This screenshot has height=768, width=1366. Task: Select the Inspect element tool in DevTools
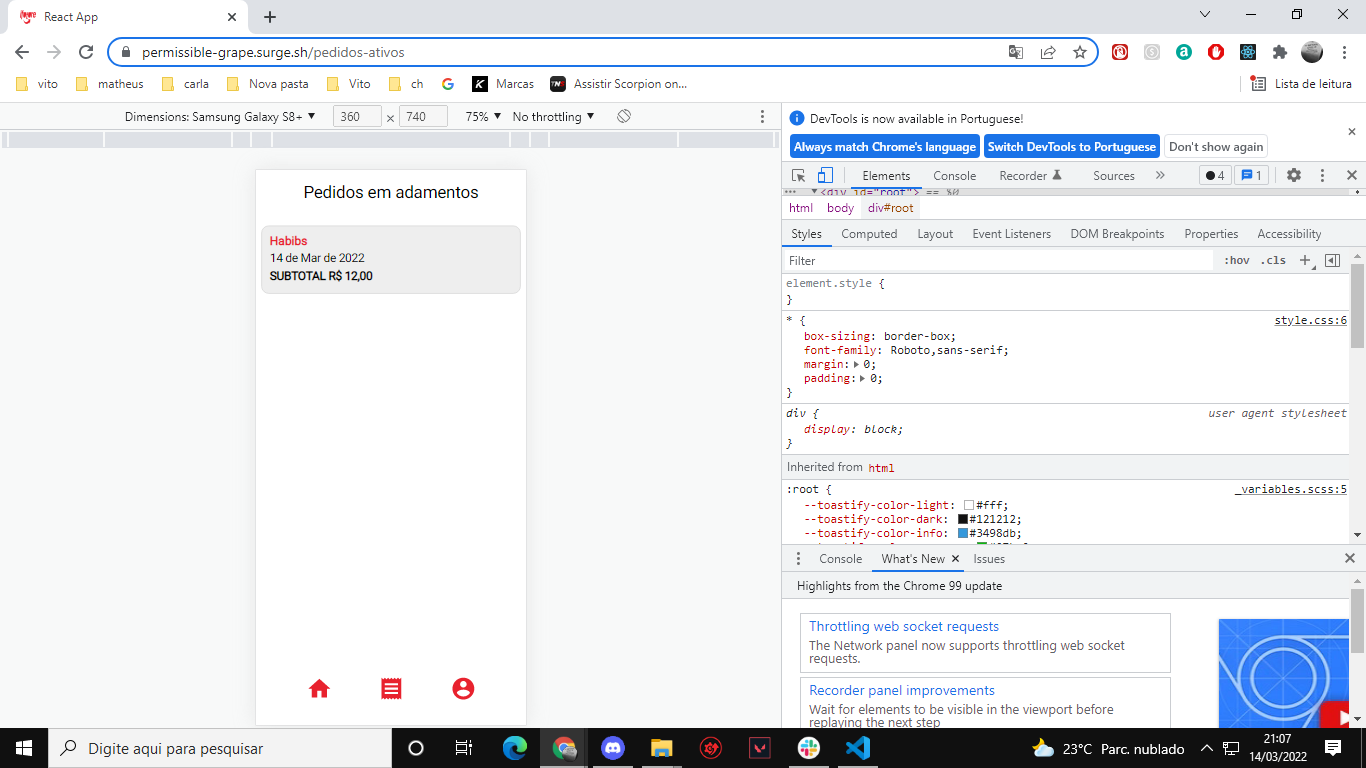point(797,174)
